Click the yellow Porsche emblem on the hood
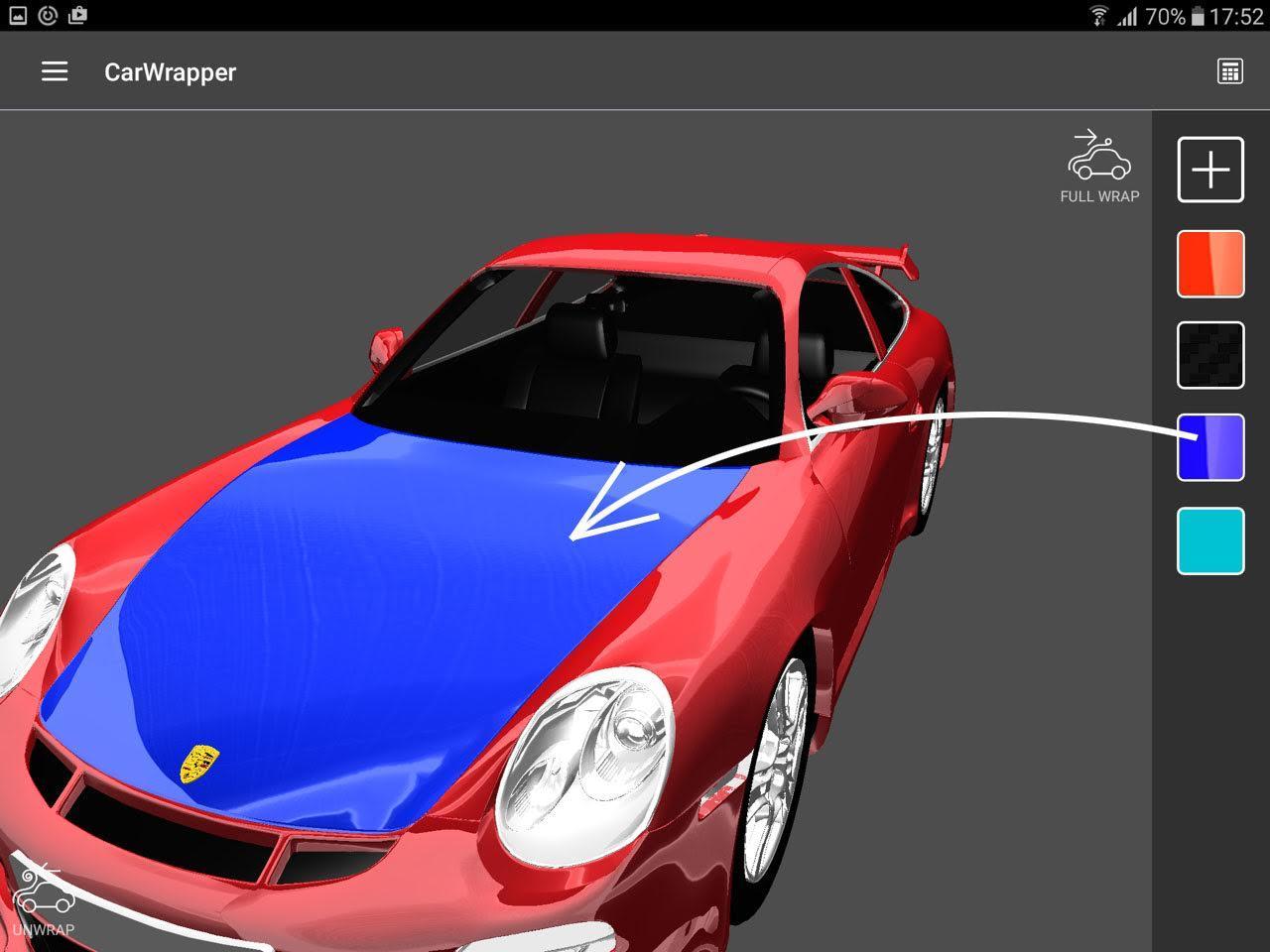 pyautogui.click(x=198, y=764)
